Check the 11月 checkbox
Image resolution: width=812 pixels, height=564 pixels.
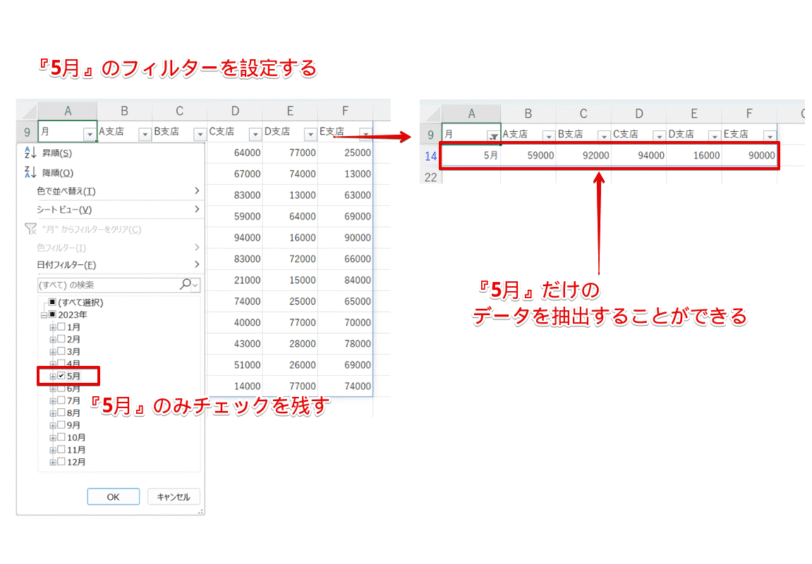61,450
